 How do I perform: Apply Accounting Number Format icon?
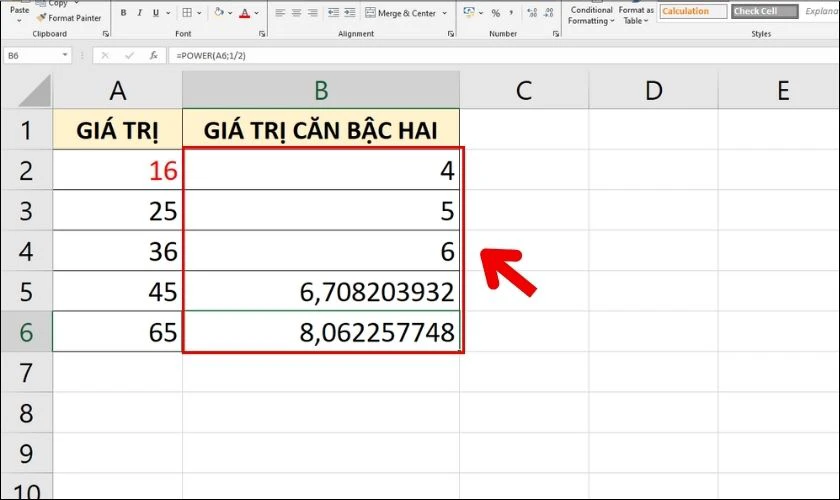pyautogui.click(x=469, y=12)
